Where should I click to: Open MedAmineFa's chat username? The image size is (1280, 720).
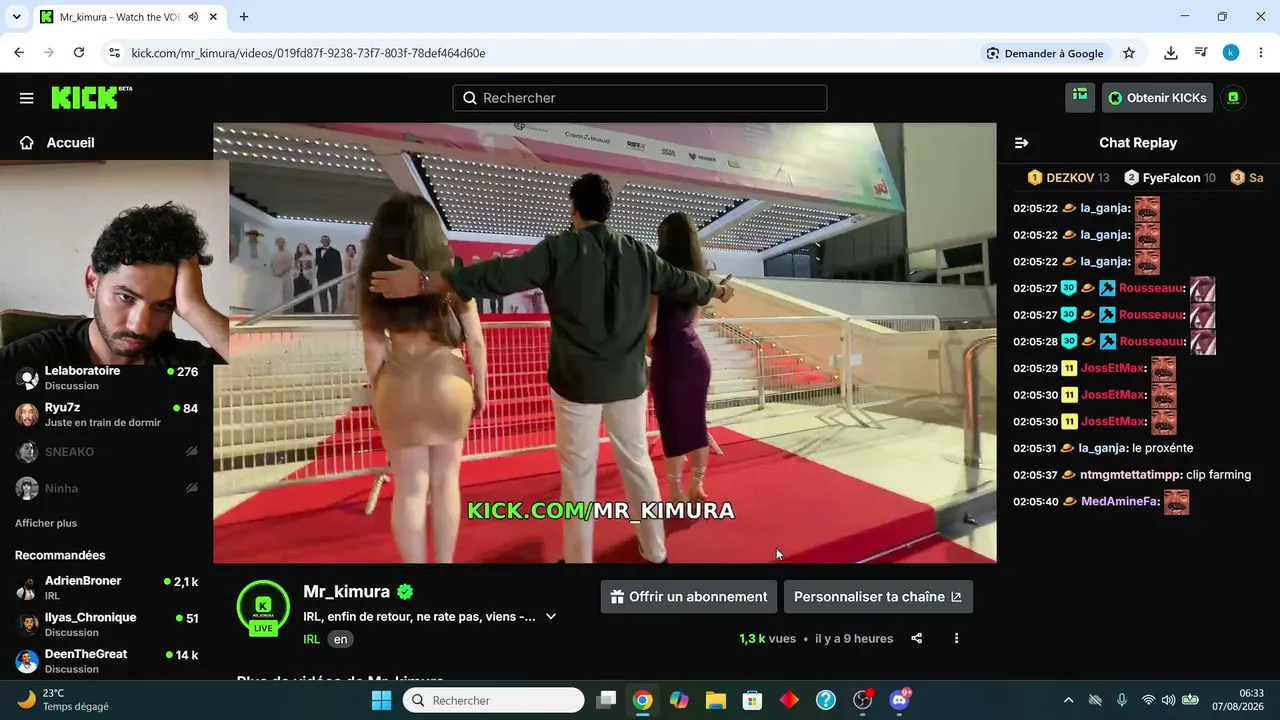[x=1121, y=502]
